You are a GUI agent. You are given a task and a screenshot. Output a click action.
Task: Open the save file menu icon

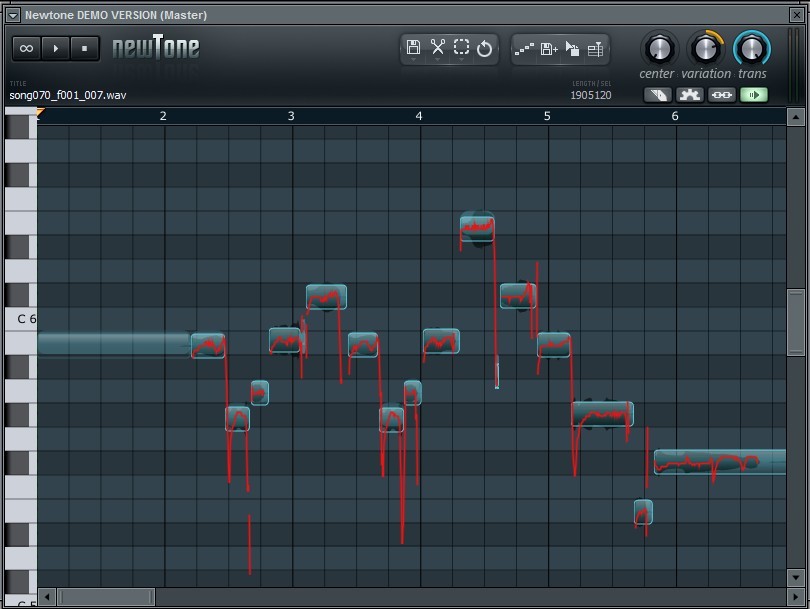click(x=413, y=48)
